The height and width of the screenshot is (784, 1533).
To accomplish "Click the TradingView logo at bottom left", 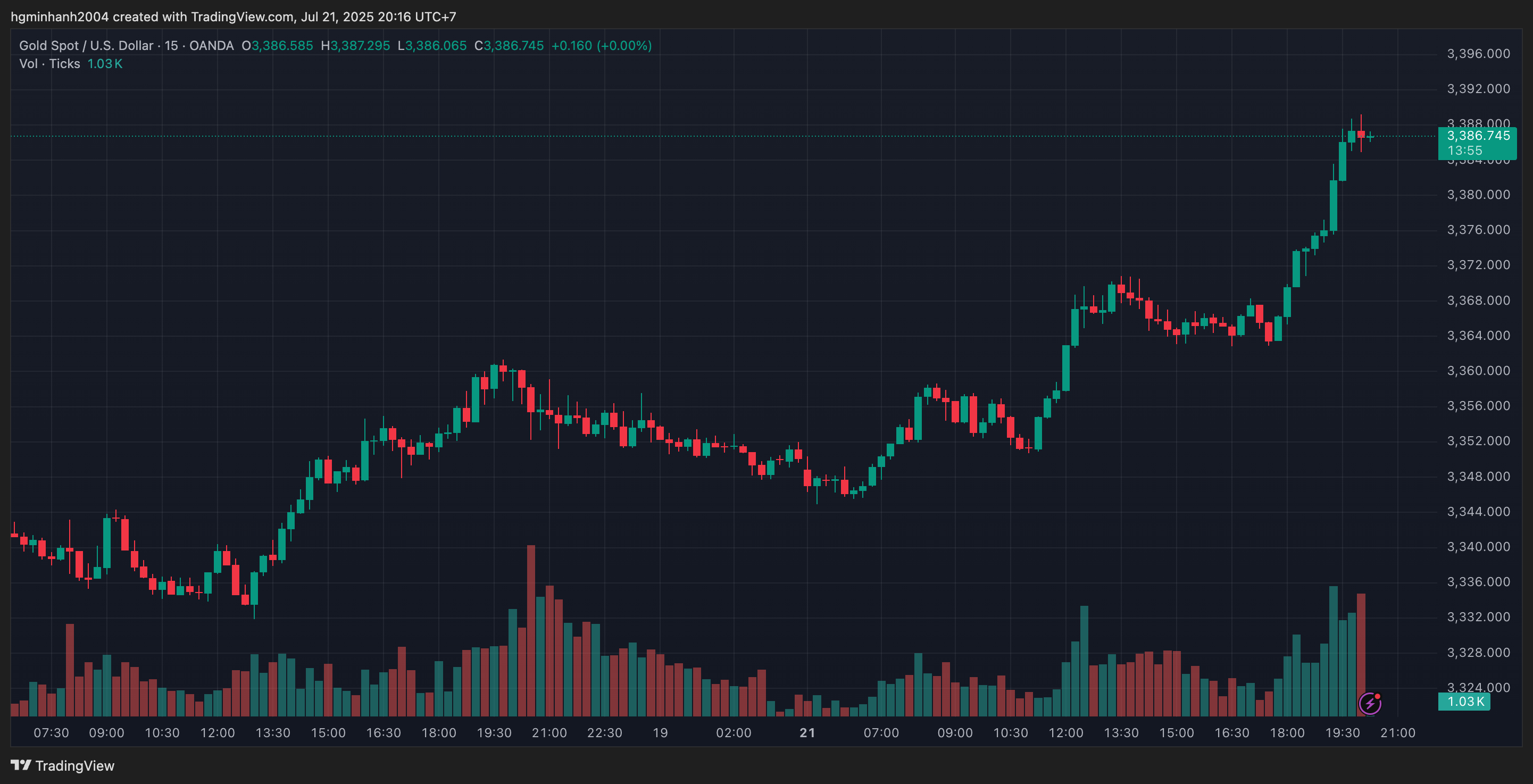I will (x=62, y=765).
